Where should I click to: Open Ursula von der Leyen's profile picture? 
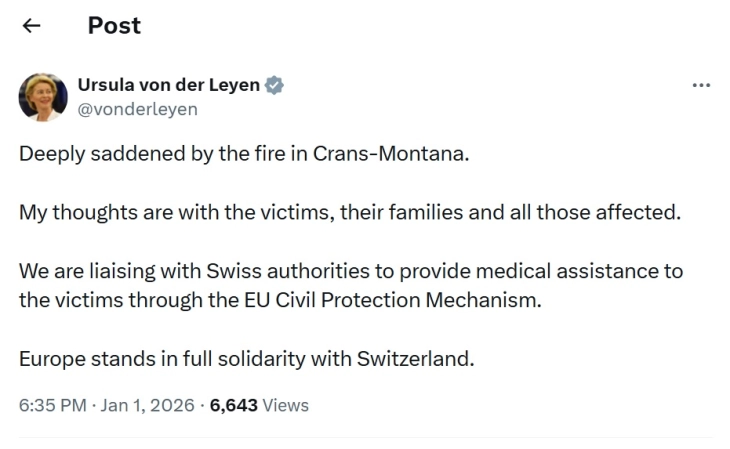43,97
